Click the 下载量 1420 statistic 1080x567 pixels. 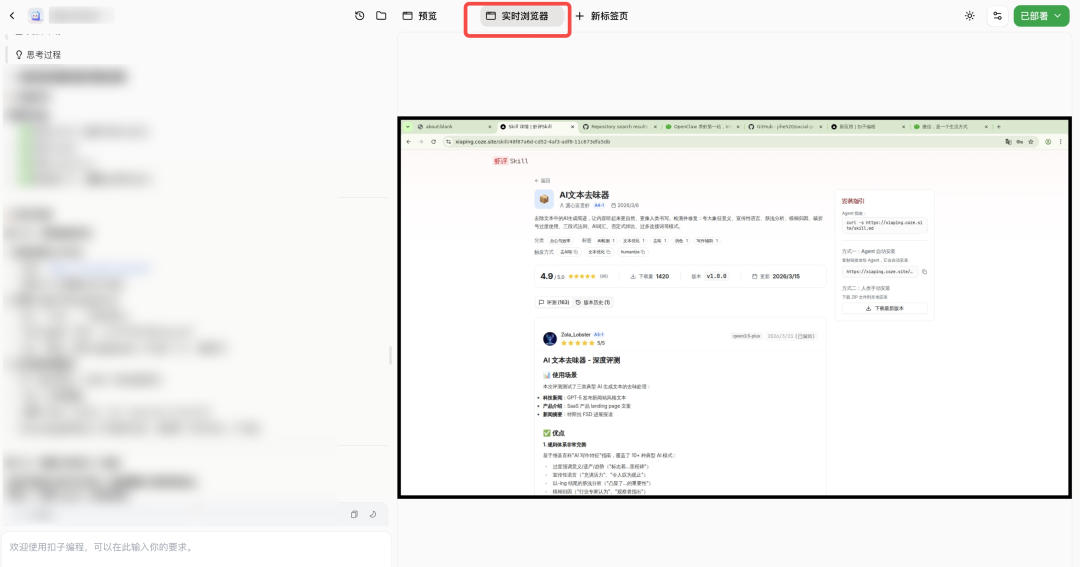[650, 276]
